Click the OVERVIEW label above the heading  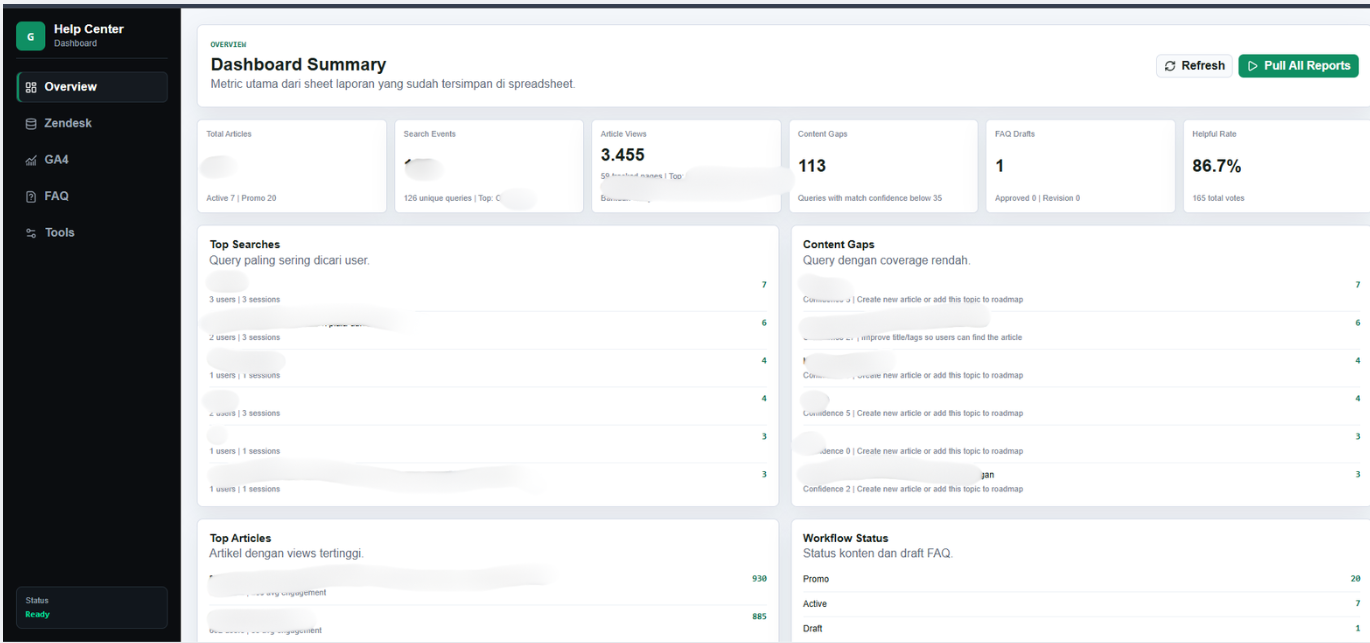point(228,45)
